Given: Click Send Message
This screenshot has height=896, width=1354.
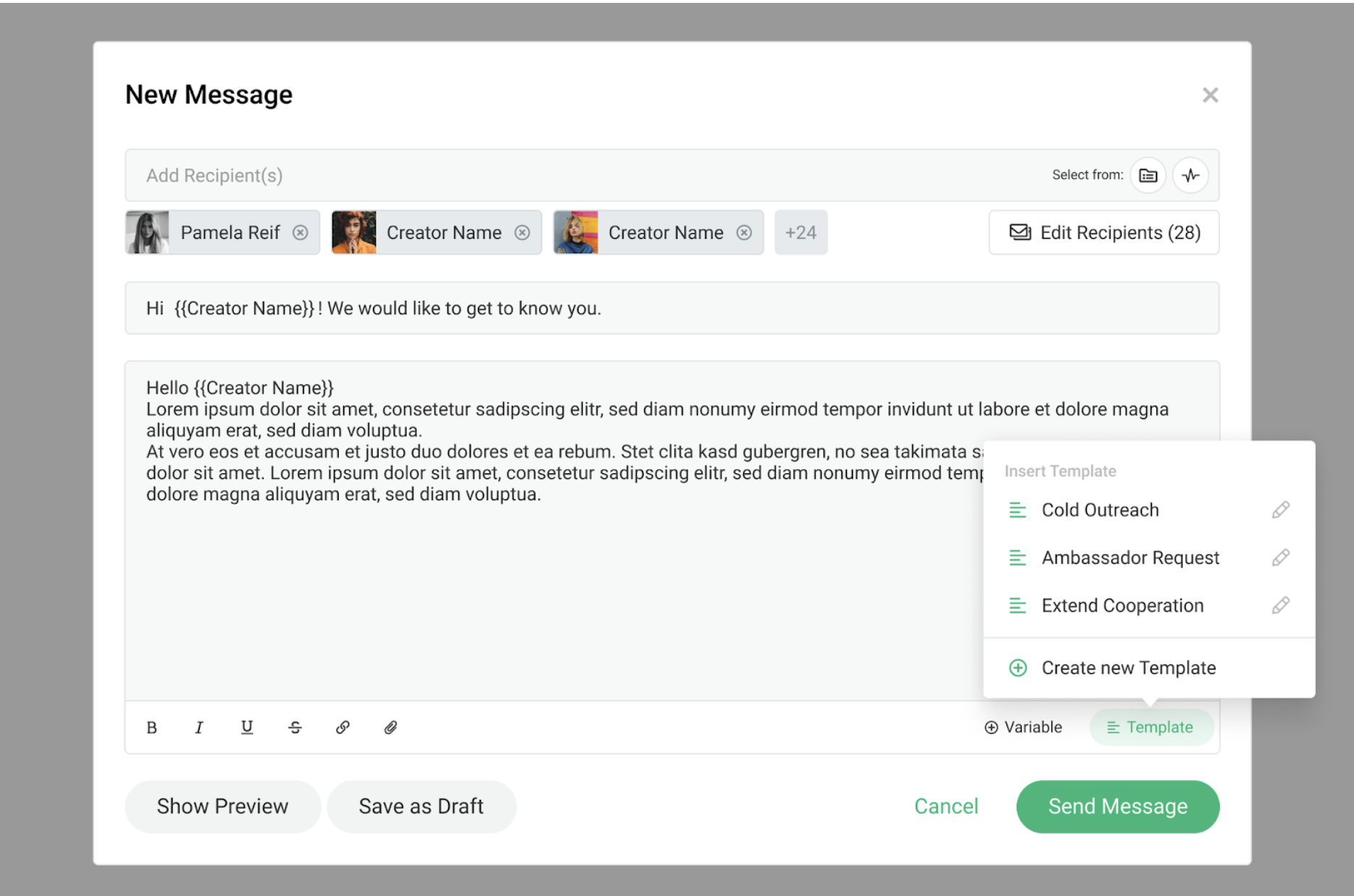Looking at the screenshot, I should tap(1117, 806).
